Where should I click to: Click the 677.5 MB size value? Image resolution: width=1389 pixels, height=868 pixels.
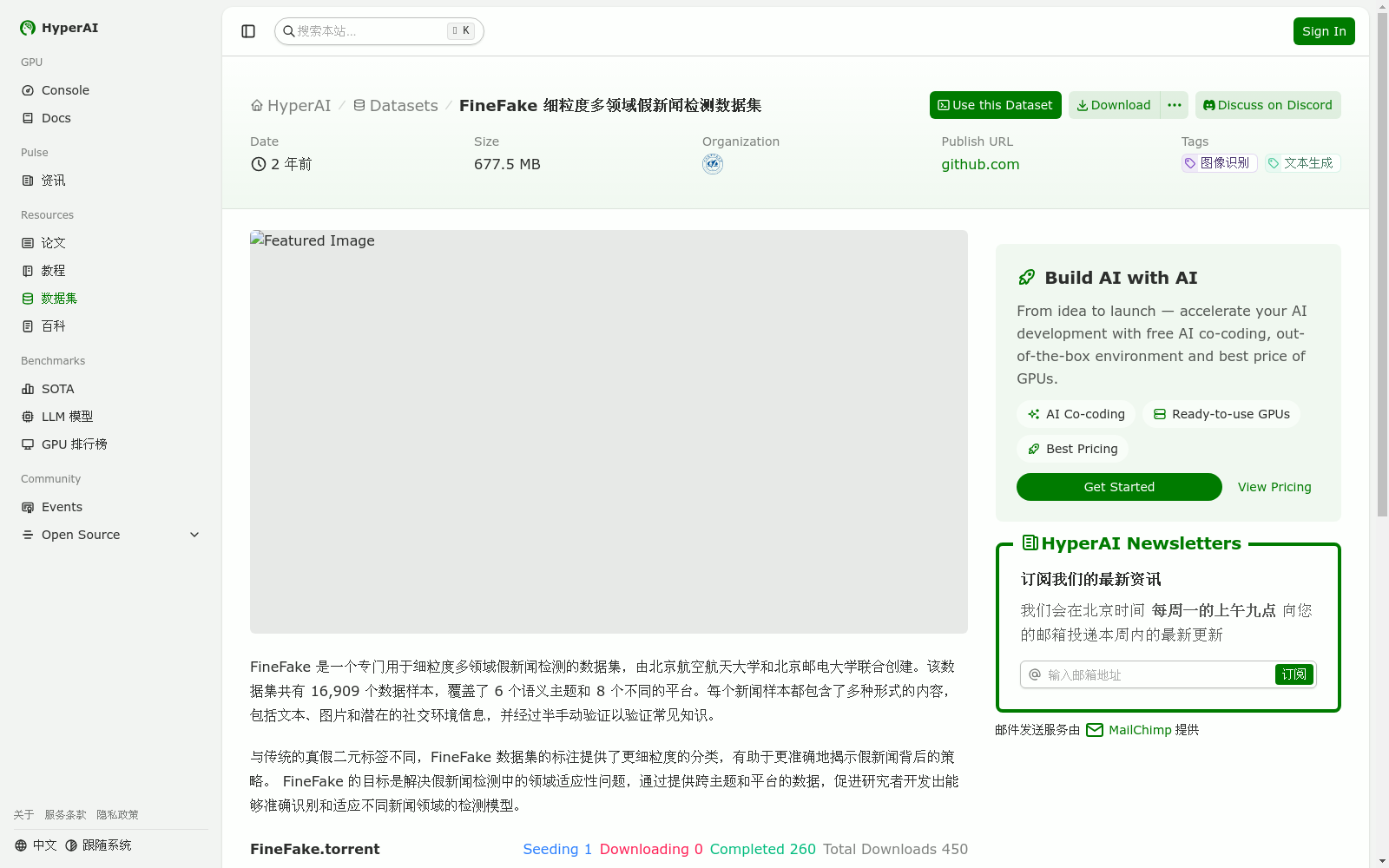[x=507, y=164]
